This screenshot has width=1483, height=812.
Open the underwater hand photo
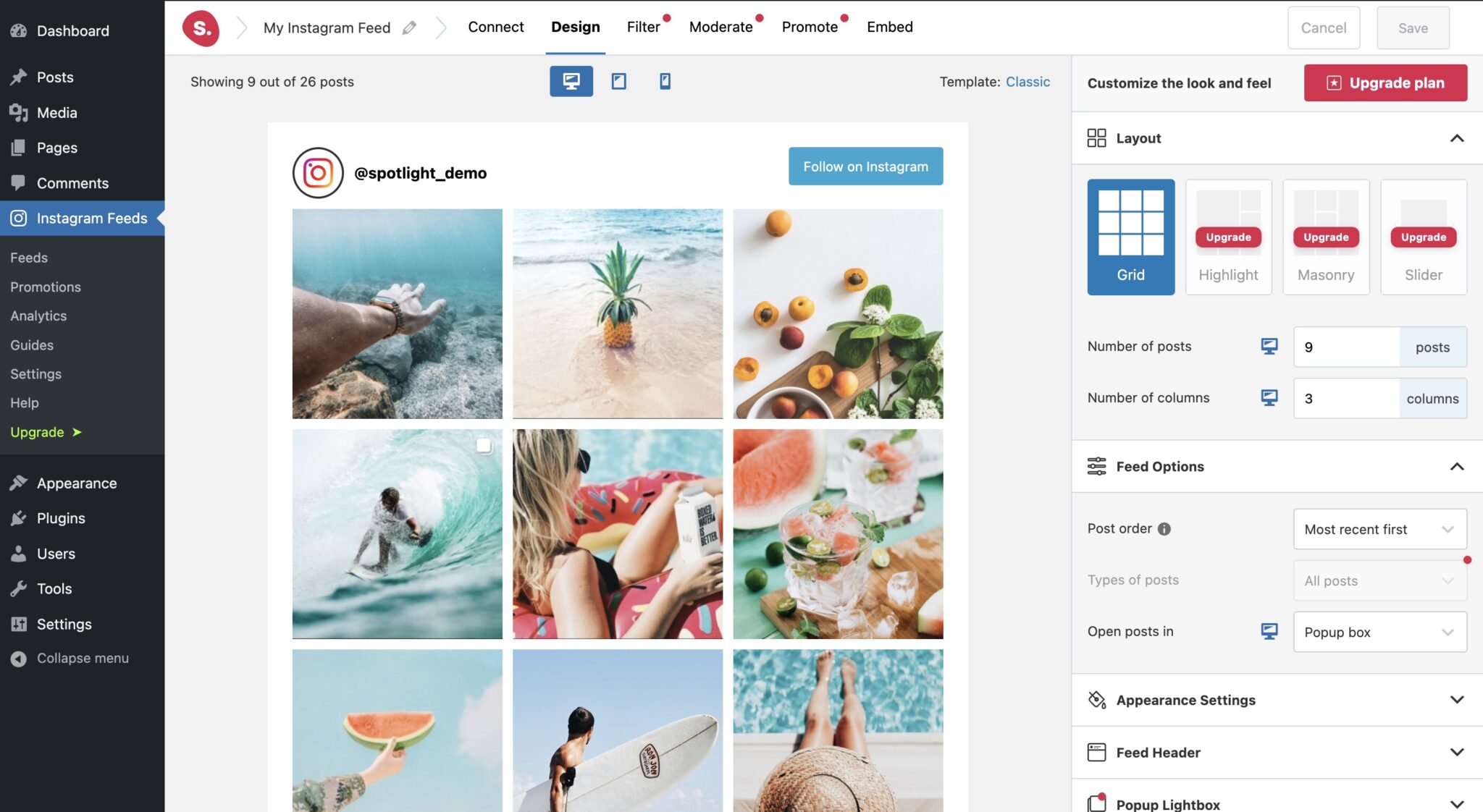tap(397, 313)
